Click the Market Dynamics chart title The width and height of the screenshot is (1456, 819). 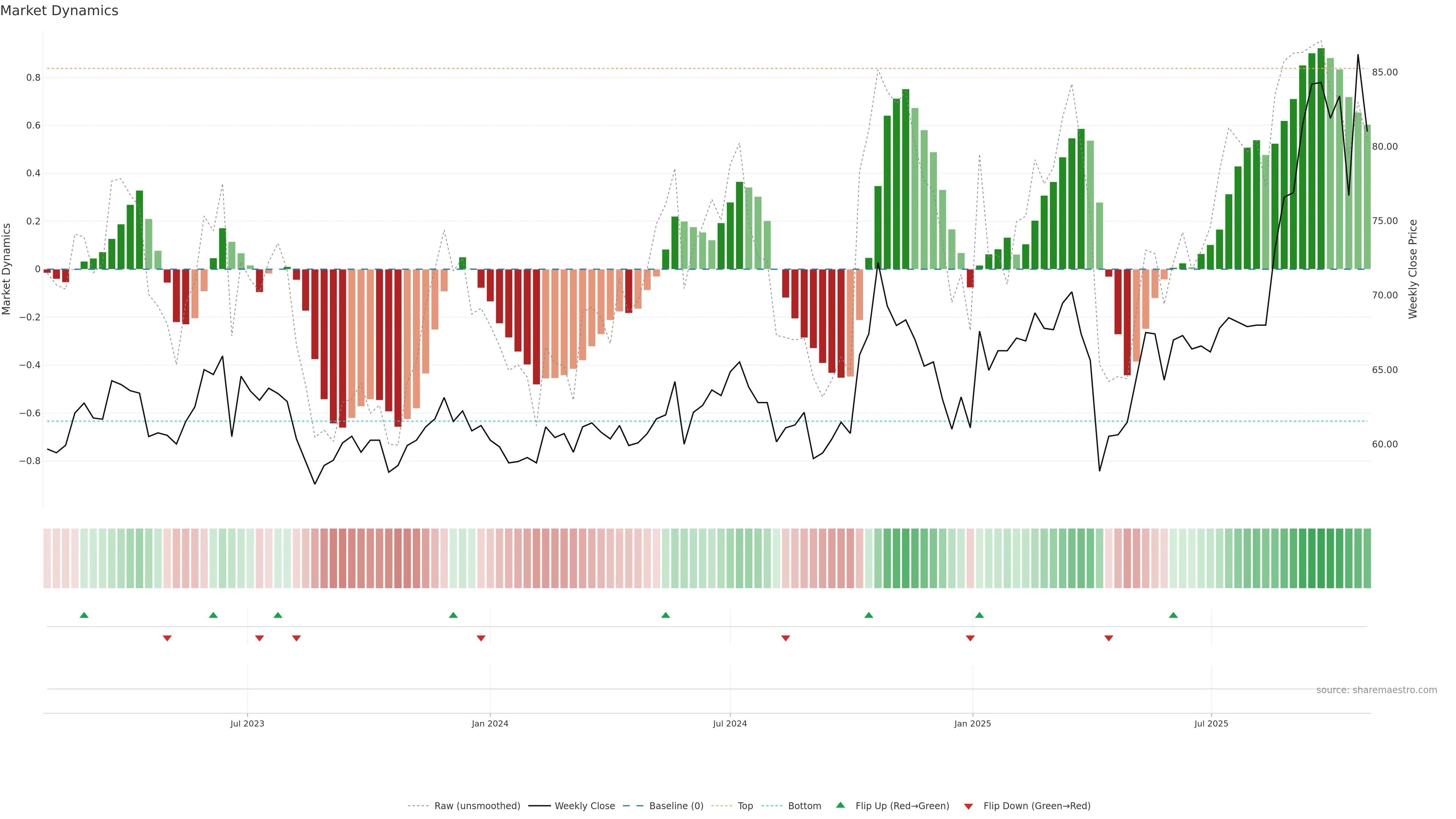click(60, 11)
